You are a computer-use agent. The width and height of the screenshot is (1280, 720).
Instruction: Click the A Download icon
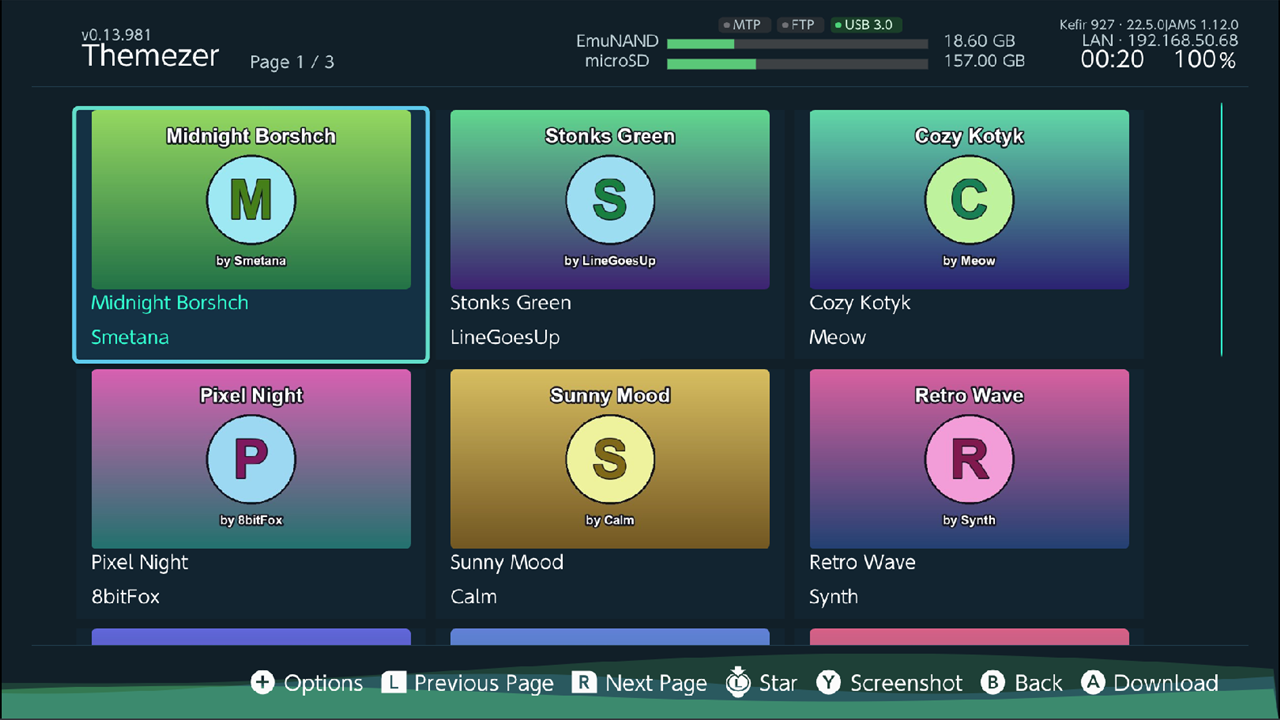(1093, 683)
